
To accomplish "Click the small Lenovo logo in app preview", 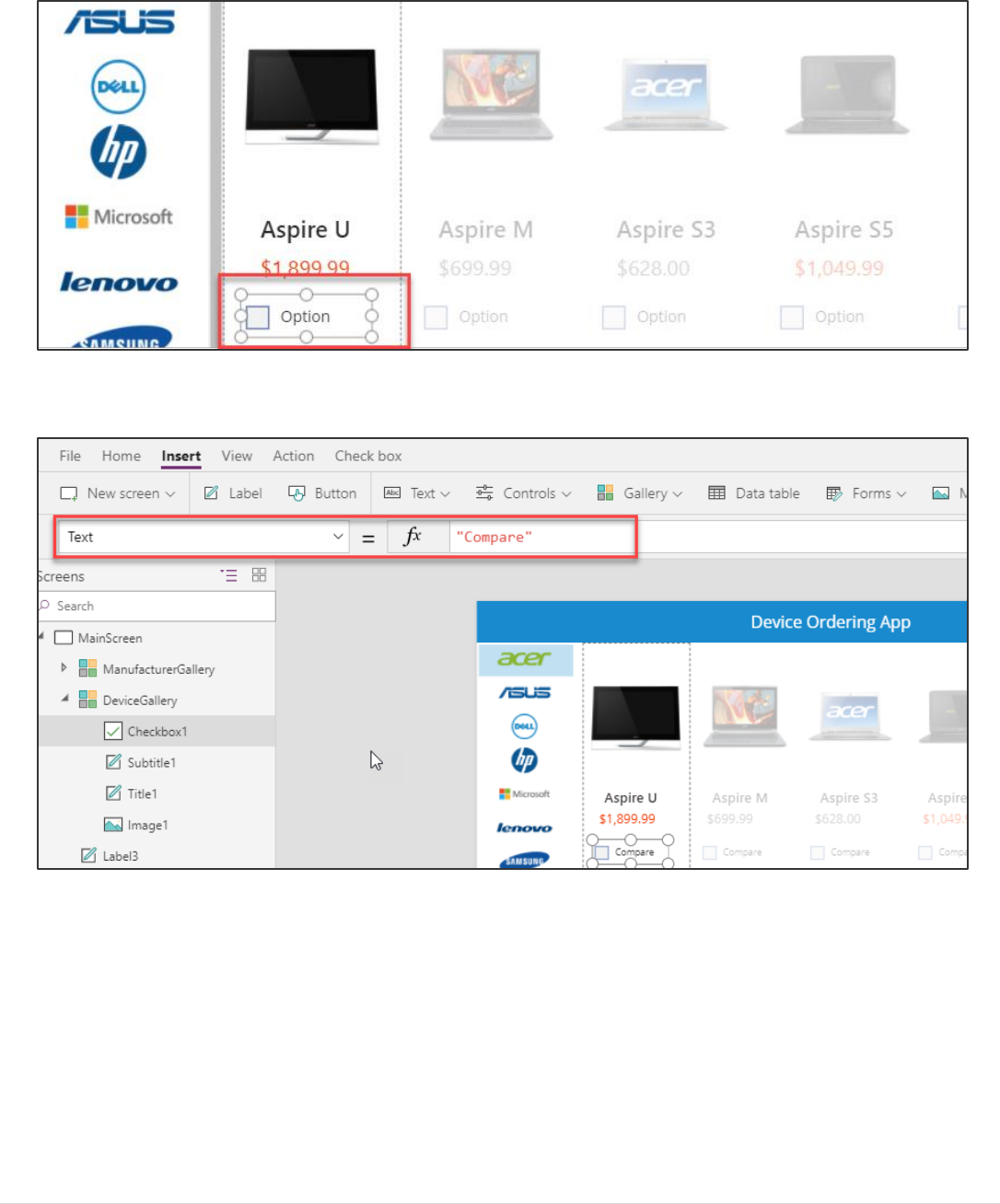I will [x=524, y=828].
